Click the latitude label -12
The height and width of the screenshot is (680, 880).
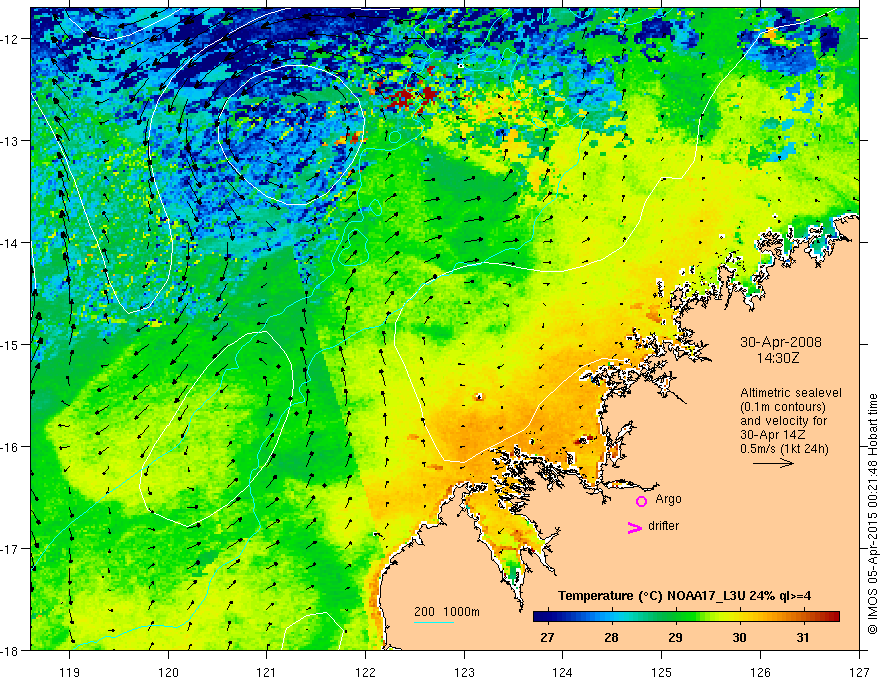point(11,39)
